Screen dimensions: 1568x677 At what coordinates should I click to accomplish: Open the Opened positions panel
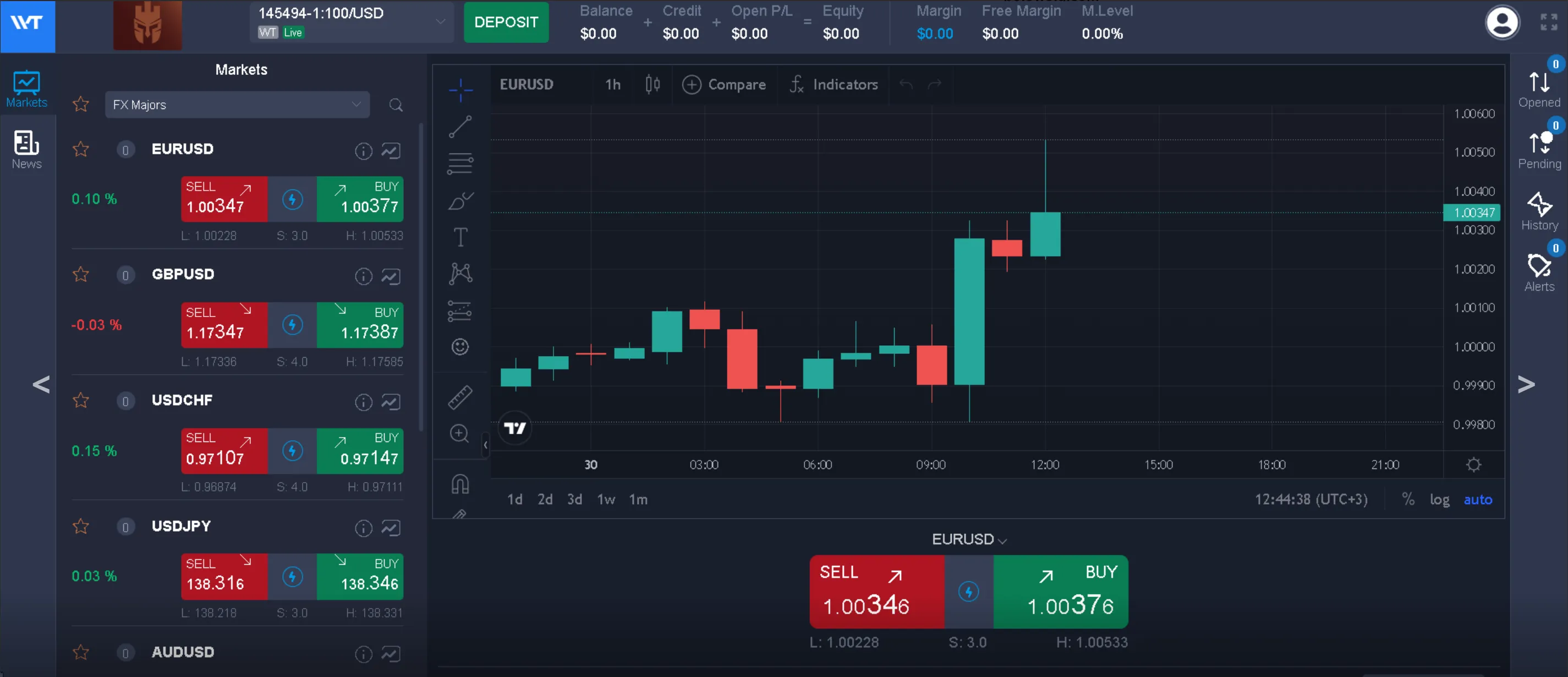coord(1539,89)
